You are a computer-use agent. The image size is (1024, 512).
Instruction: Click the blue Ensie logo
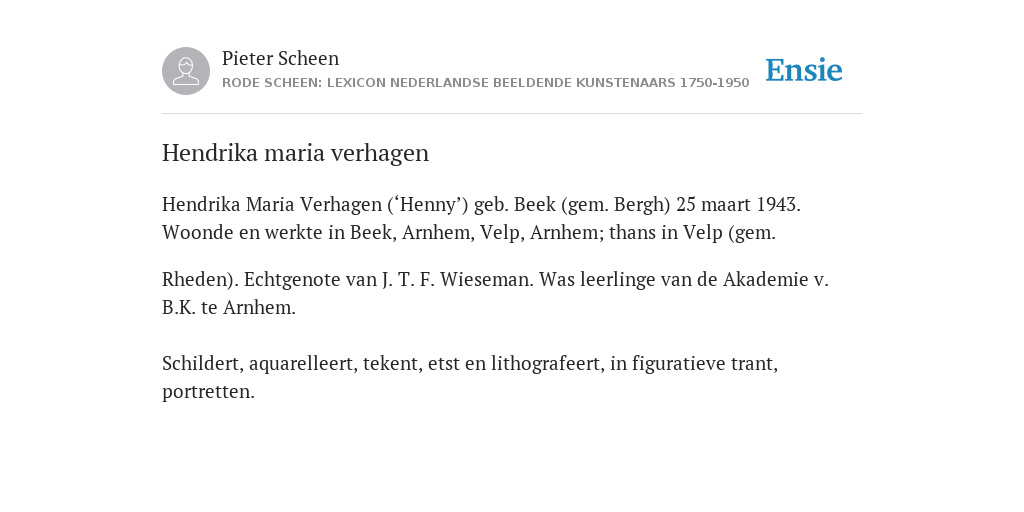[x=804, y=70]
